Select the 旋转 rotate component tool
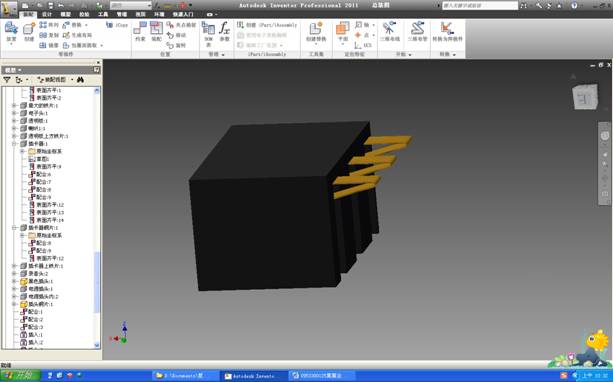Image resolution: width=613 pixels, height=382 pixels. (176, 45)
